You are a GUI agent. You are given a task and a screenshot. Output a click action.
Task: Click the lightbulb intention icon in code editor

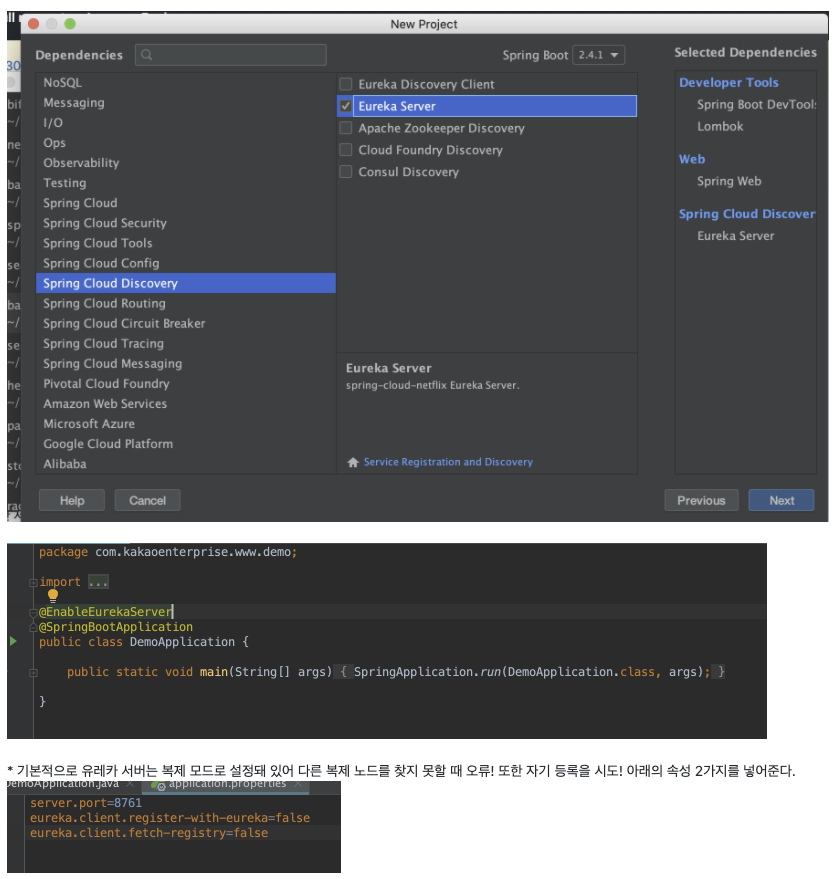pos(53,595)
